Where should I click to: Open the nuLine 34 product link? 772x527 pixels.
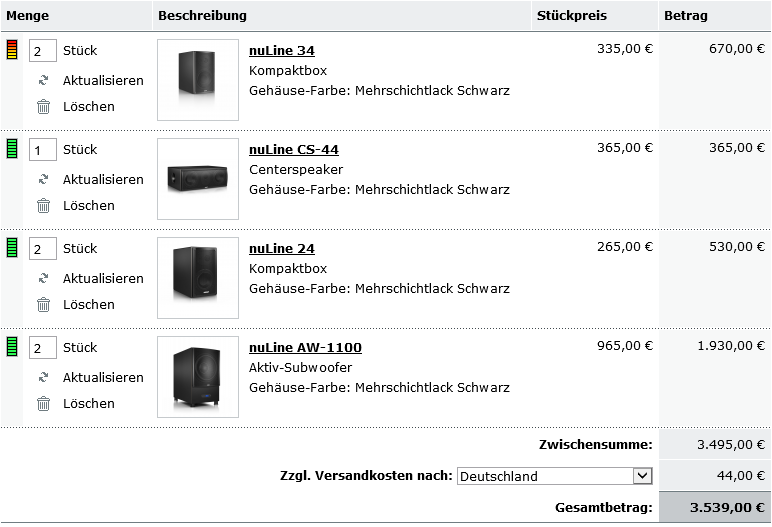[282, 51]
